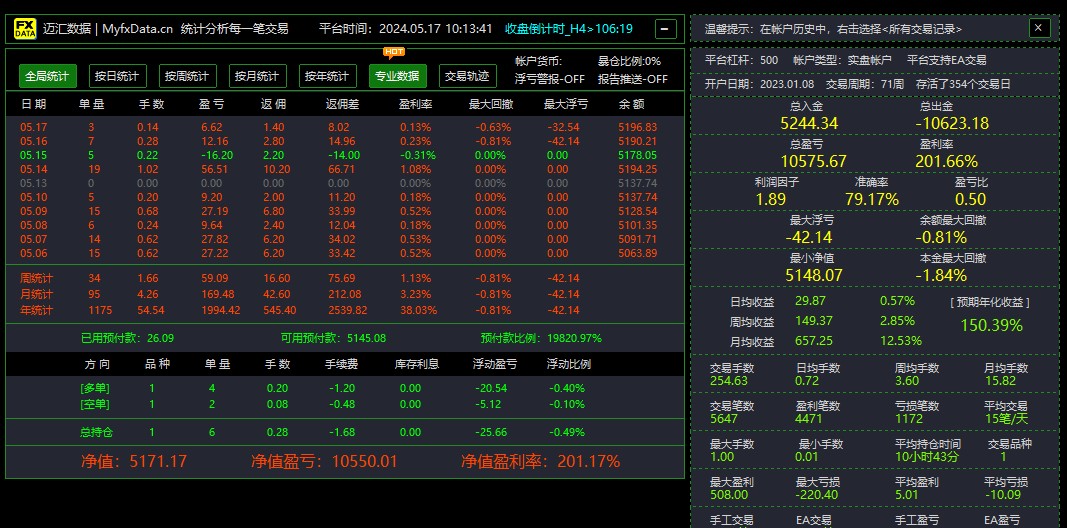
Task: Click the 预付款比例: 19820.97% value
Action: pos(541,338)
